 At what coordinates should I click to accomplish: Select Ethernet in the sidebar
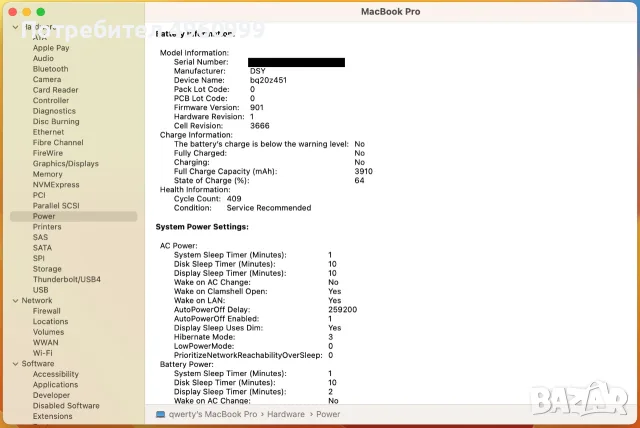[x=49, y=132]
